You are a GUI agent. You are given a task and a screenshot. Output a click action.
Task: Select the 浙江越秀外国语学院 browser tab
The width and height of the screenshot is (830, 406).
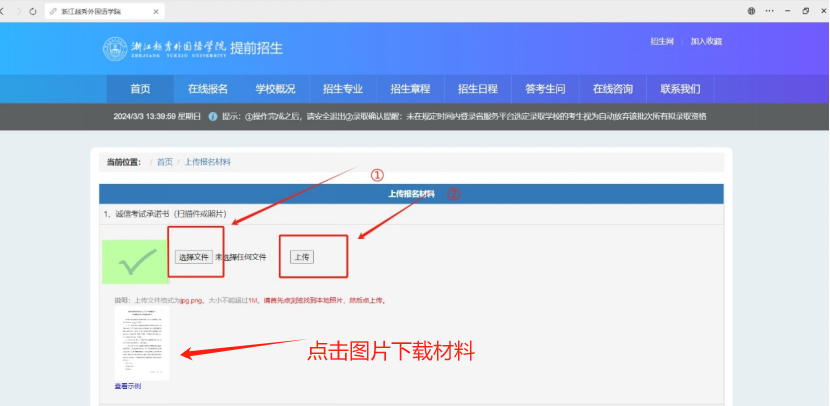click(104, 11)
